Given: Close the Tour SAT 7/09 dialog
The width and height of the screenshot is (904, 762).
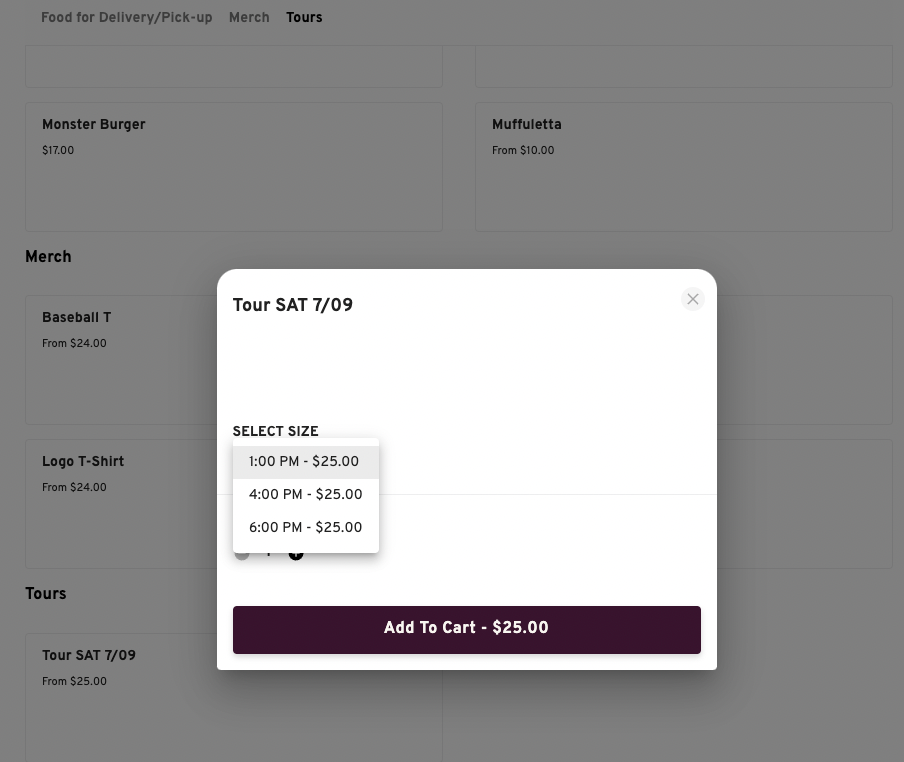Looking at the screenshot, I should click(692, 299).
